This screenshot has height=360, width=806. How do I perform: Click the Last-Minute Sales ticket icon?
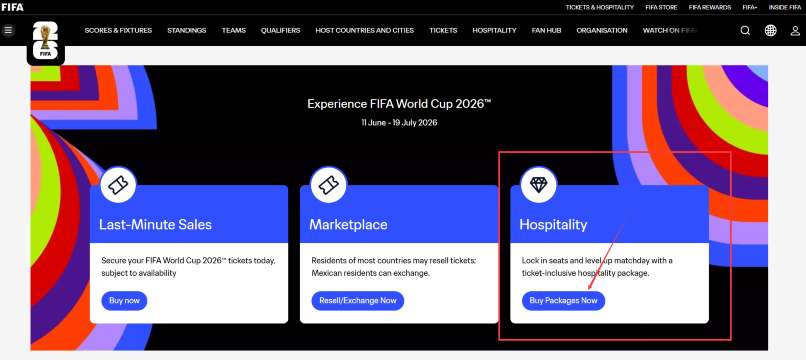[118, 185]
